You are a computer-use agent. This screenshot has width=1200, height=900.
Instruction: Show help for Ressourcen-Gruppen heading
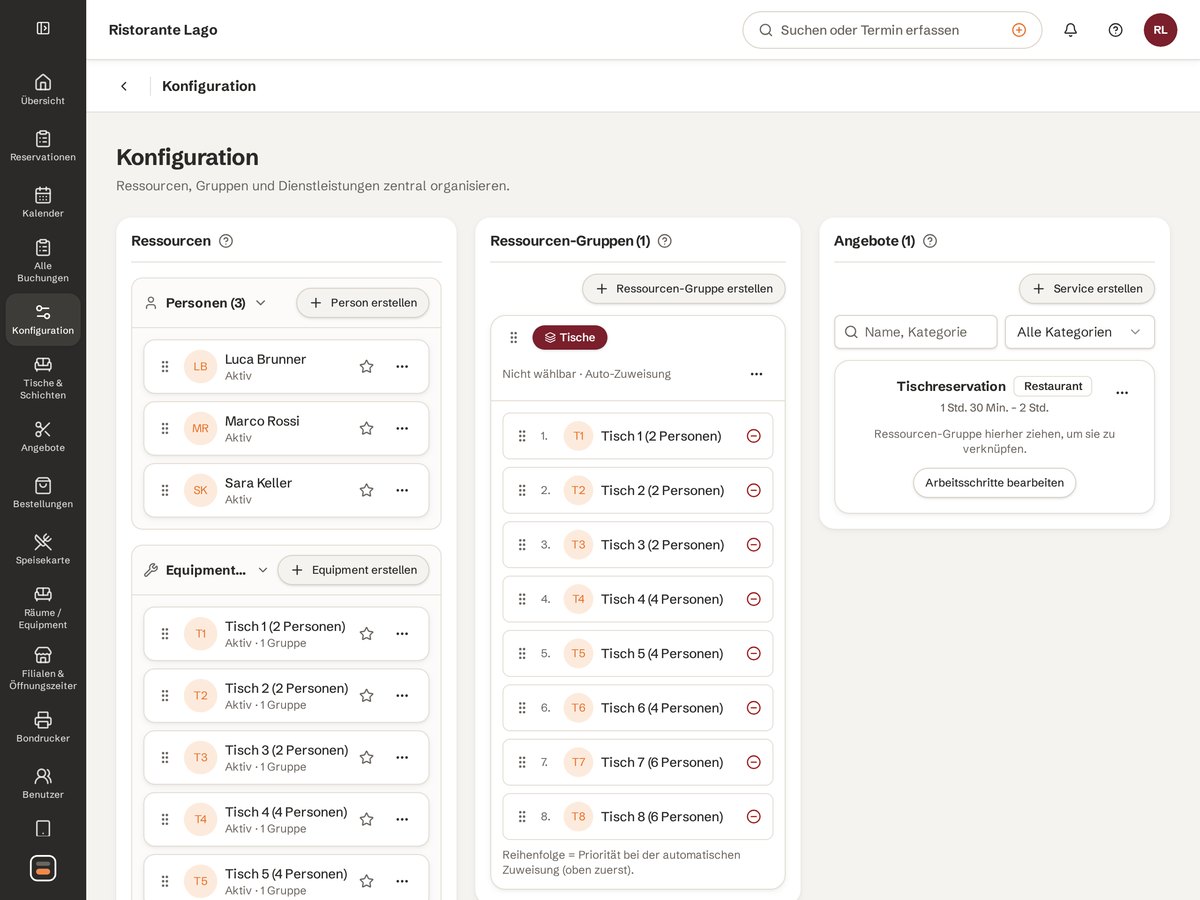(665, 241)
